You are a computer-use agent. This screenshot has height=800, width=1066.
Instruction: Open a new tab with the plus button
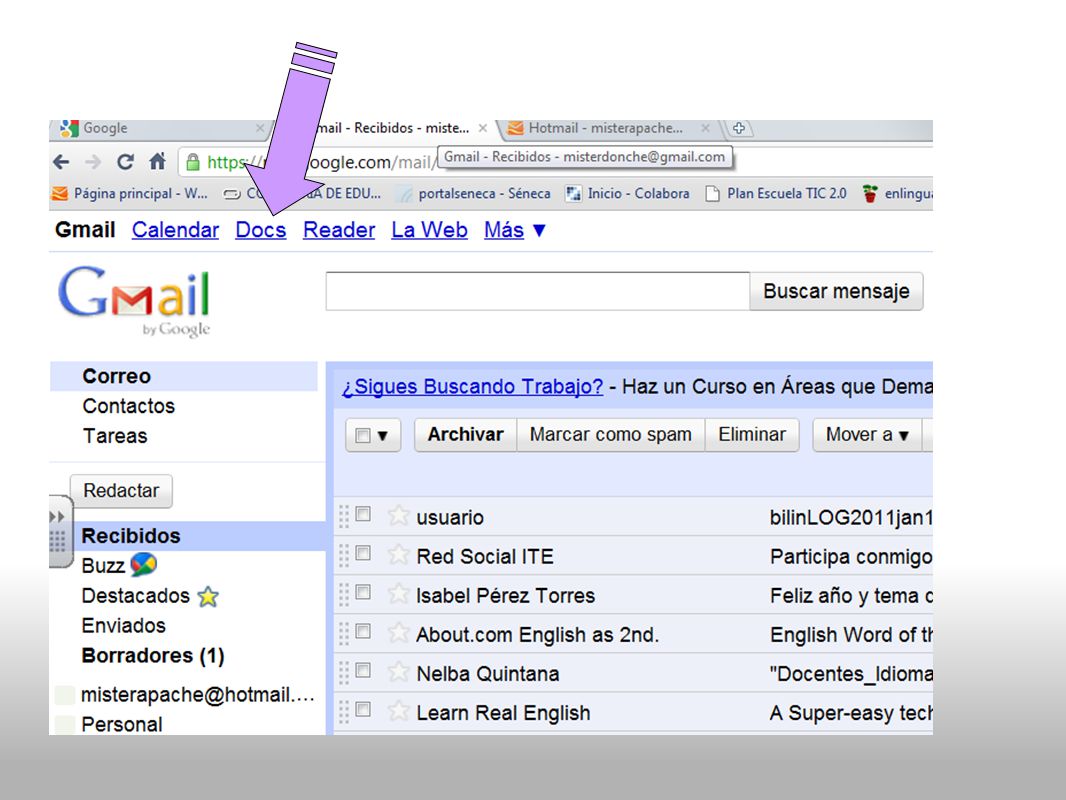point(739,128)
